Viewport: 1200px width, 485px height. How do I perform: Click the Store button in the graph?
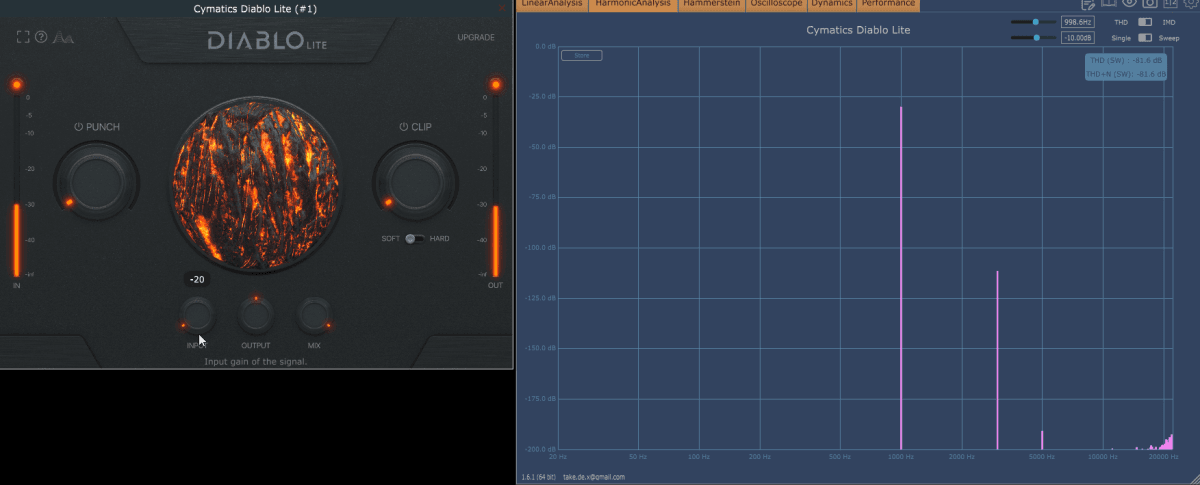click(581, 55)
